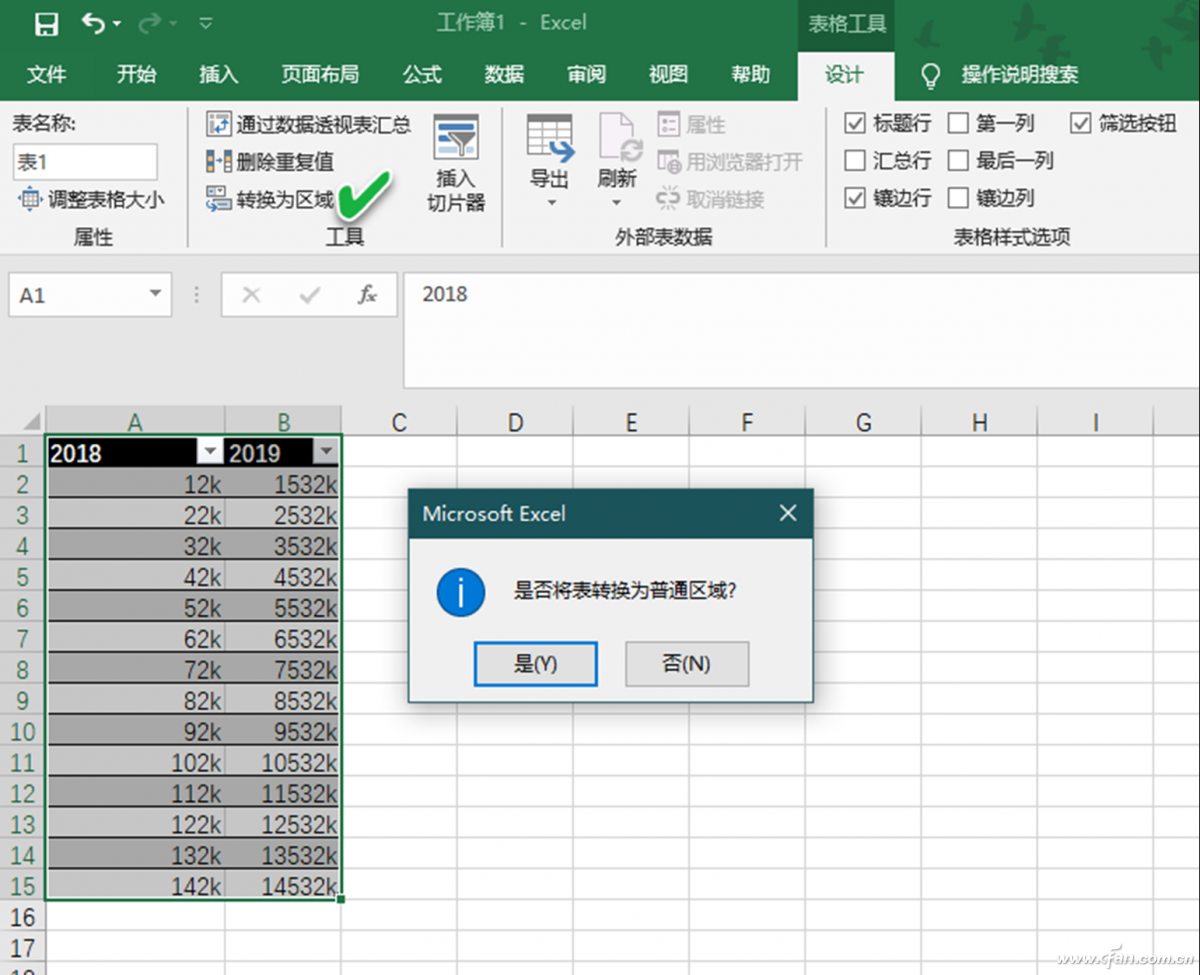
Task: Open the 文件 (File) menu
Action: pyautogui.click(x=46, y=74)
